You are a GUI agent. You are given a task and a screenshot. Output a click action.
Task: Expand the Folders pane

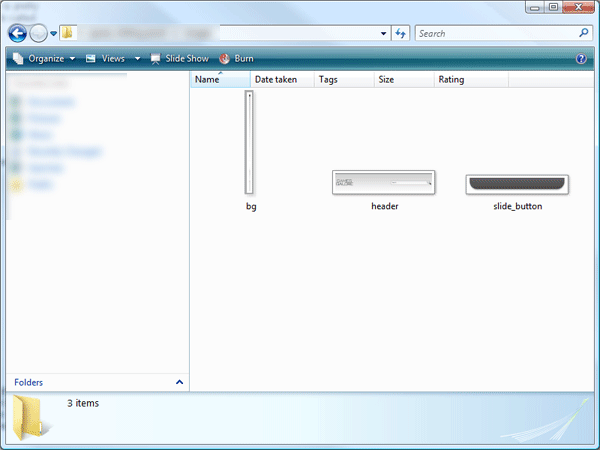point(98,382)
